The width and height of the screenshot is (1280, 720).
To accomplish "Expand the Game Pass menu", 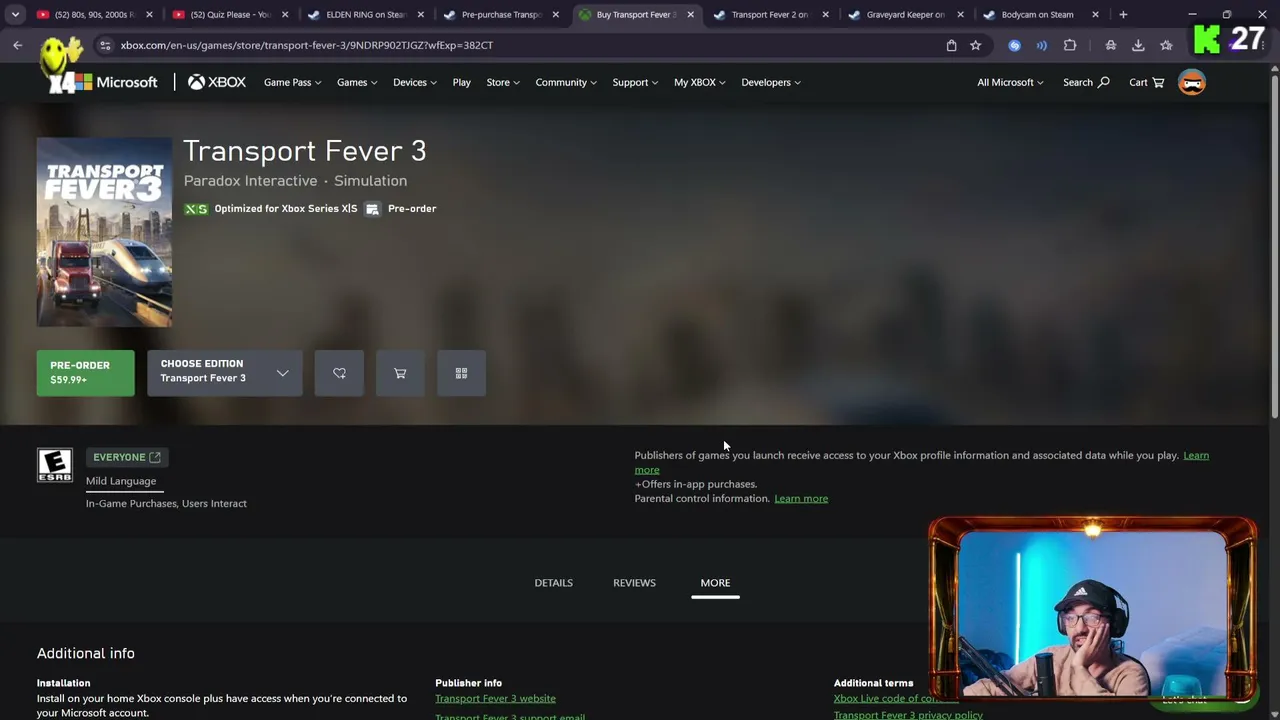I will (x=292, y=82).
